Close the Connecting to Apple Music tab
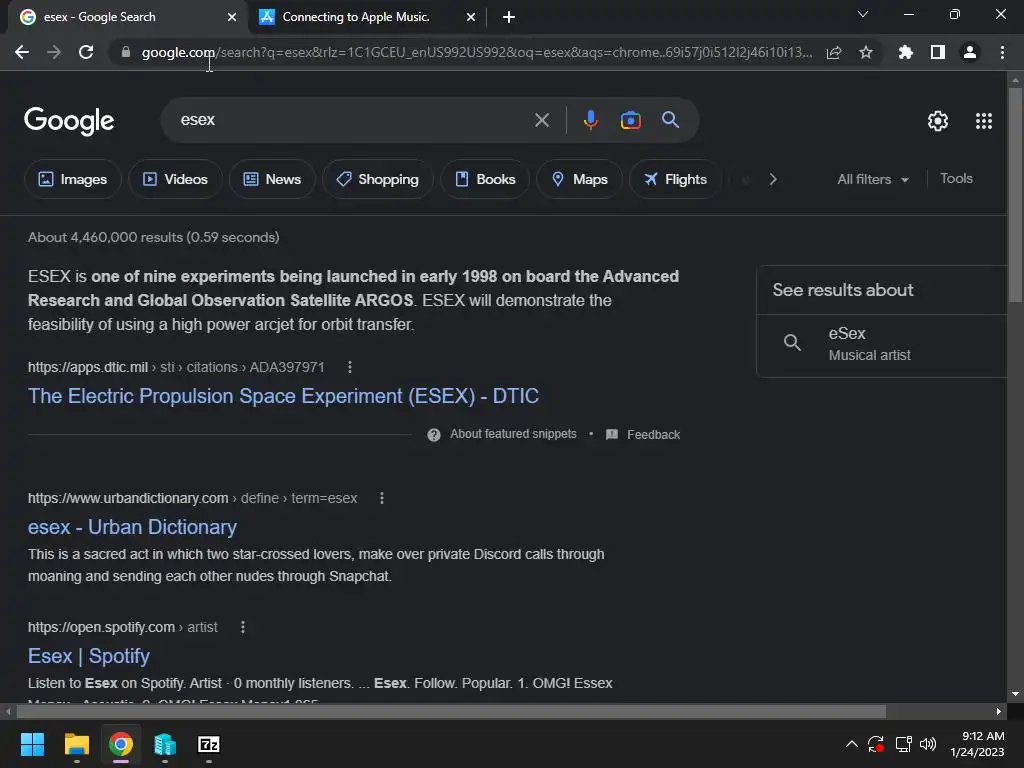This screenshot has width=1024, height=768. [471, 17]
